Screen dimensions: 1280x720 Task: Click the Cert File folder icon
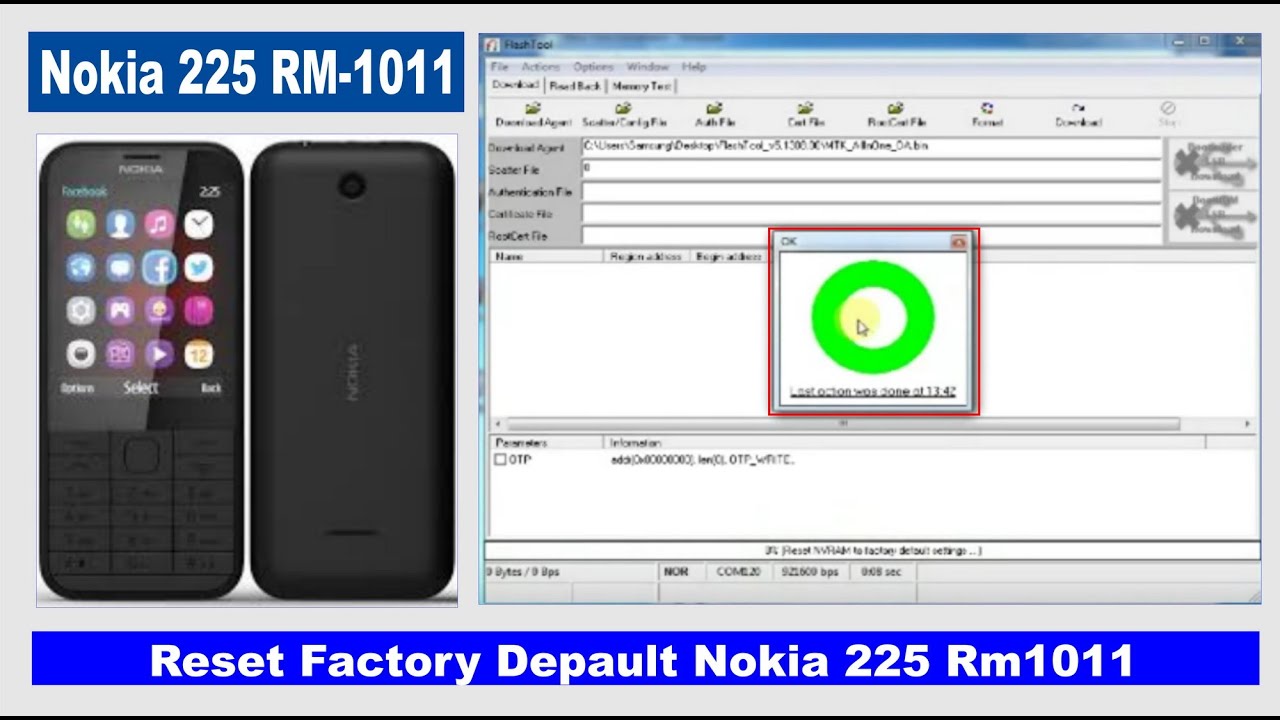(806, 108)
